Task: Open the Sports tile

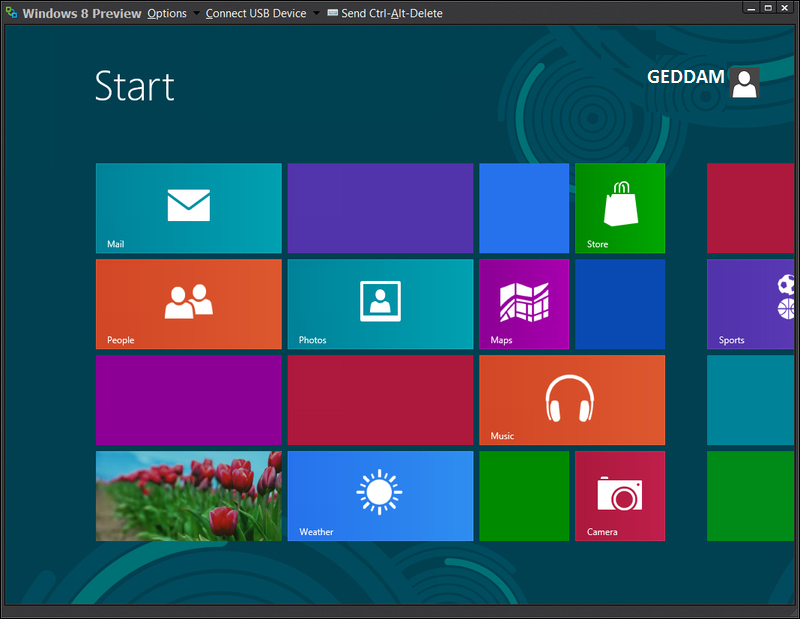Action: 751,304
